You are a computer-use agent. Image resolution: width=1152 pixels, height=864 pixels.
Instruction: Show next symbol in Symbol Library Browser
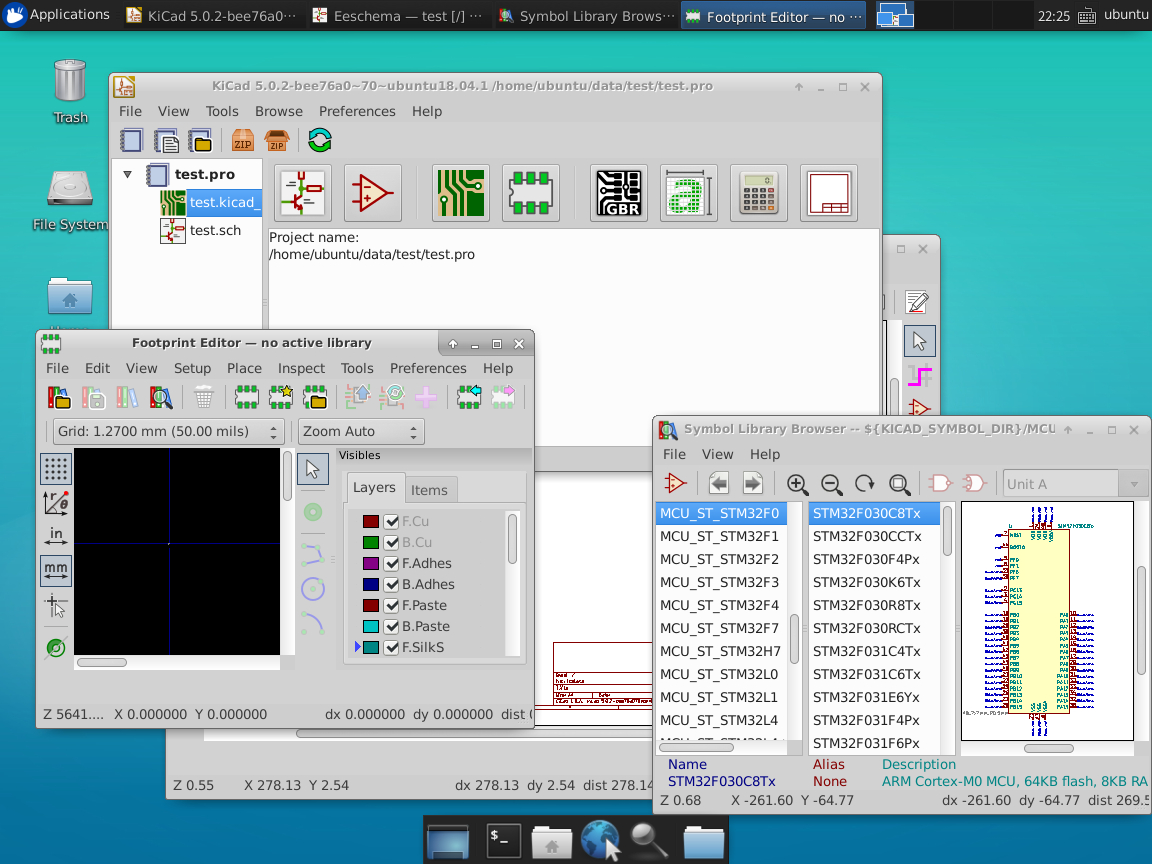tap(752, 483)
